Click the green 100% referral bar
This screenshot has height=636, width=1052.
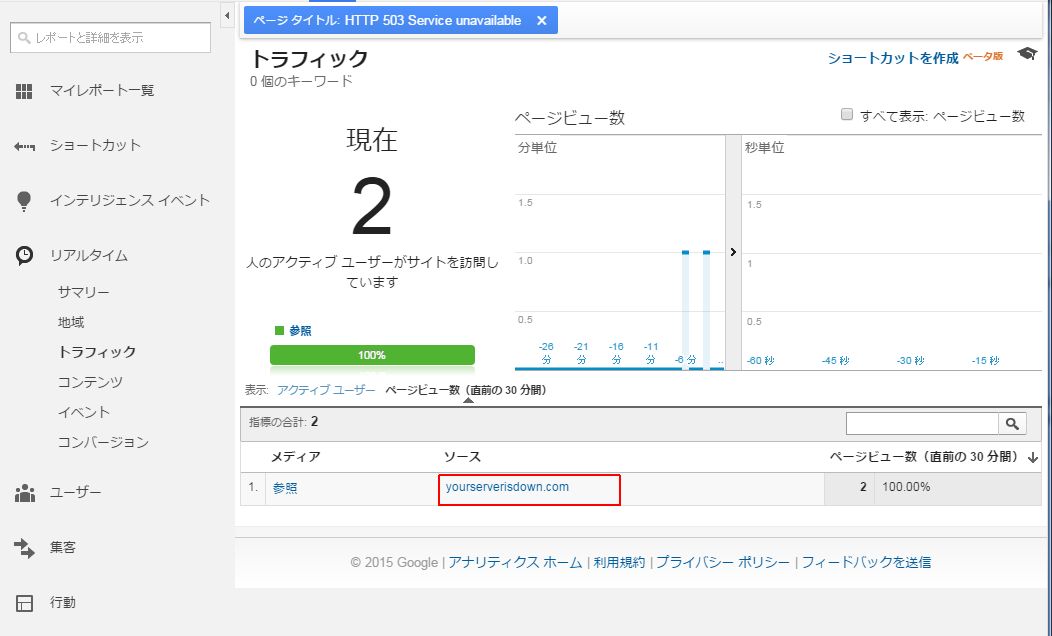point(372,355)
